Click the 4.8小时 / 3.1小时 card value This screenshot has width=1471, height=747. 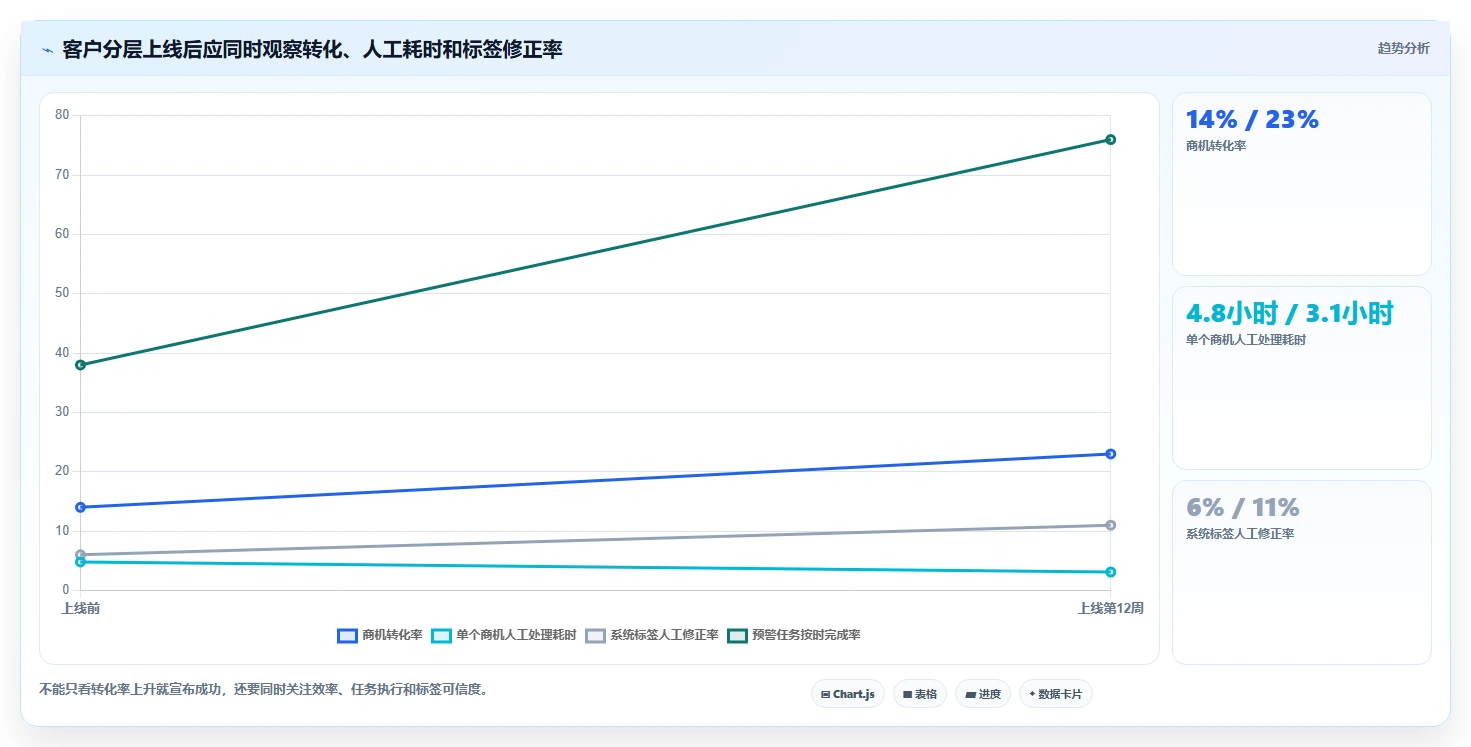(1290, 313)
